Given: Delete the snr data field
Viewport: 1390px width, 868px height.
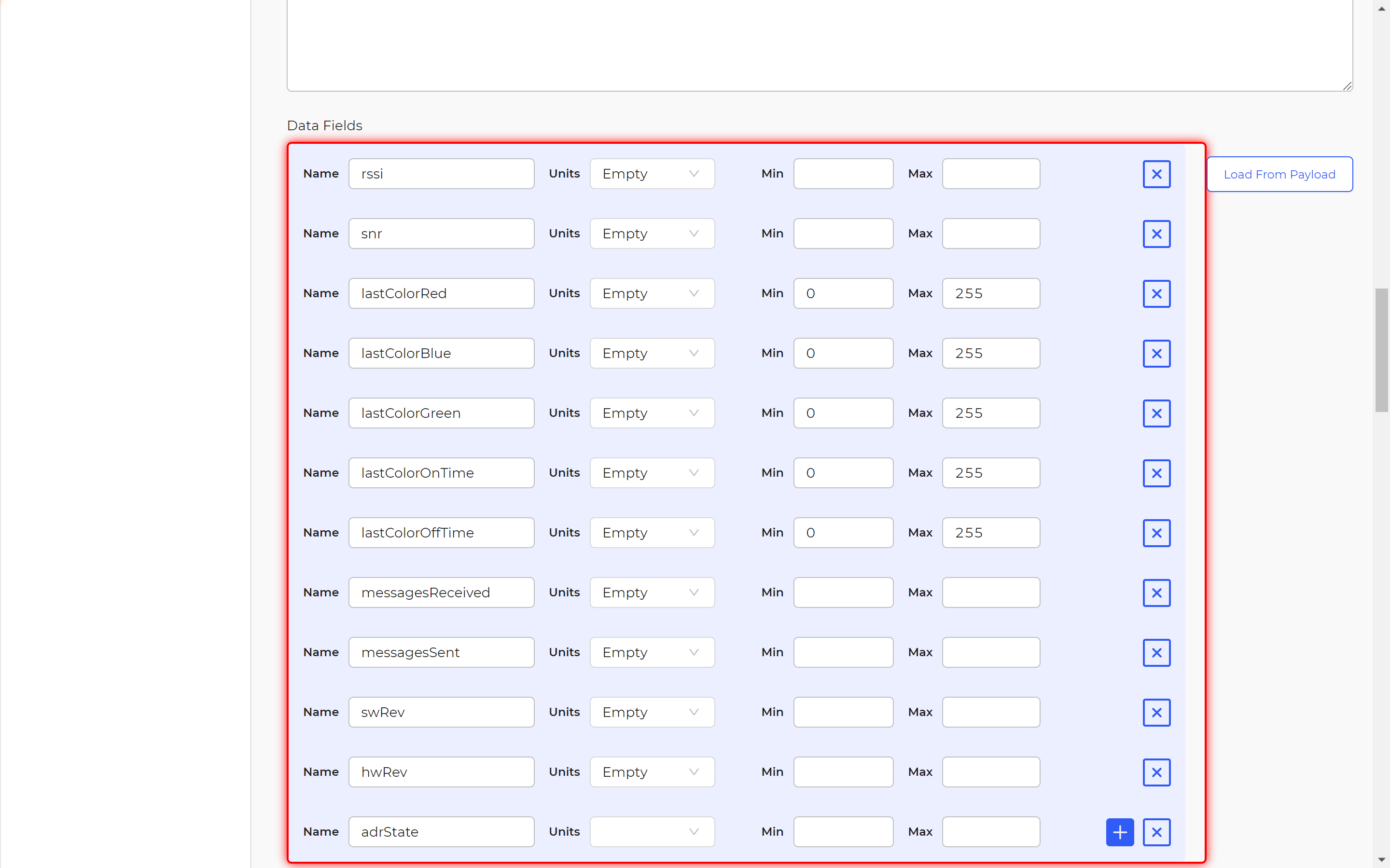Looking at the screenshot, I should tap(1156, 234).
